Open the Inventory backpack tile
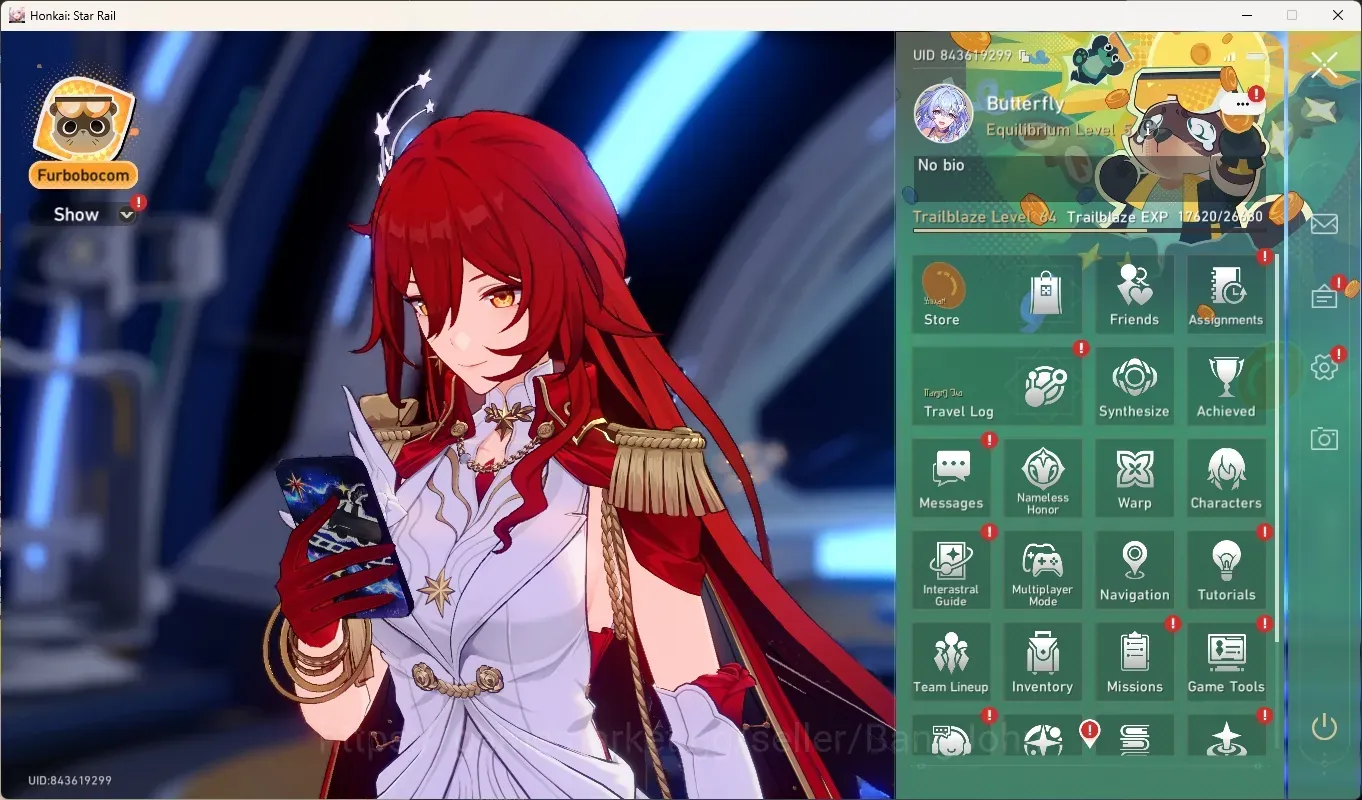The height and width of the screenshot is (800, 1362). 1043,662
